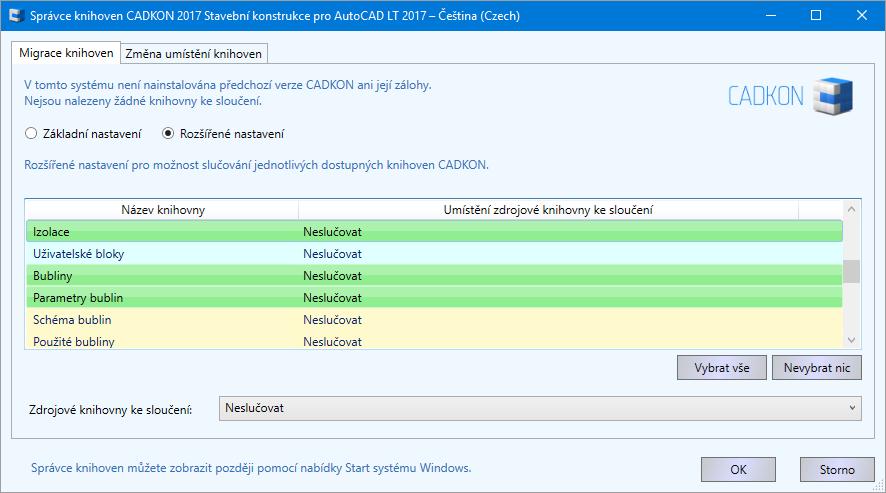Click Neslučovat cell in the Izolace row
Screen dimensions: 886x493
pyautogui.click(x=332, y=232)
